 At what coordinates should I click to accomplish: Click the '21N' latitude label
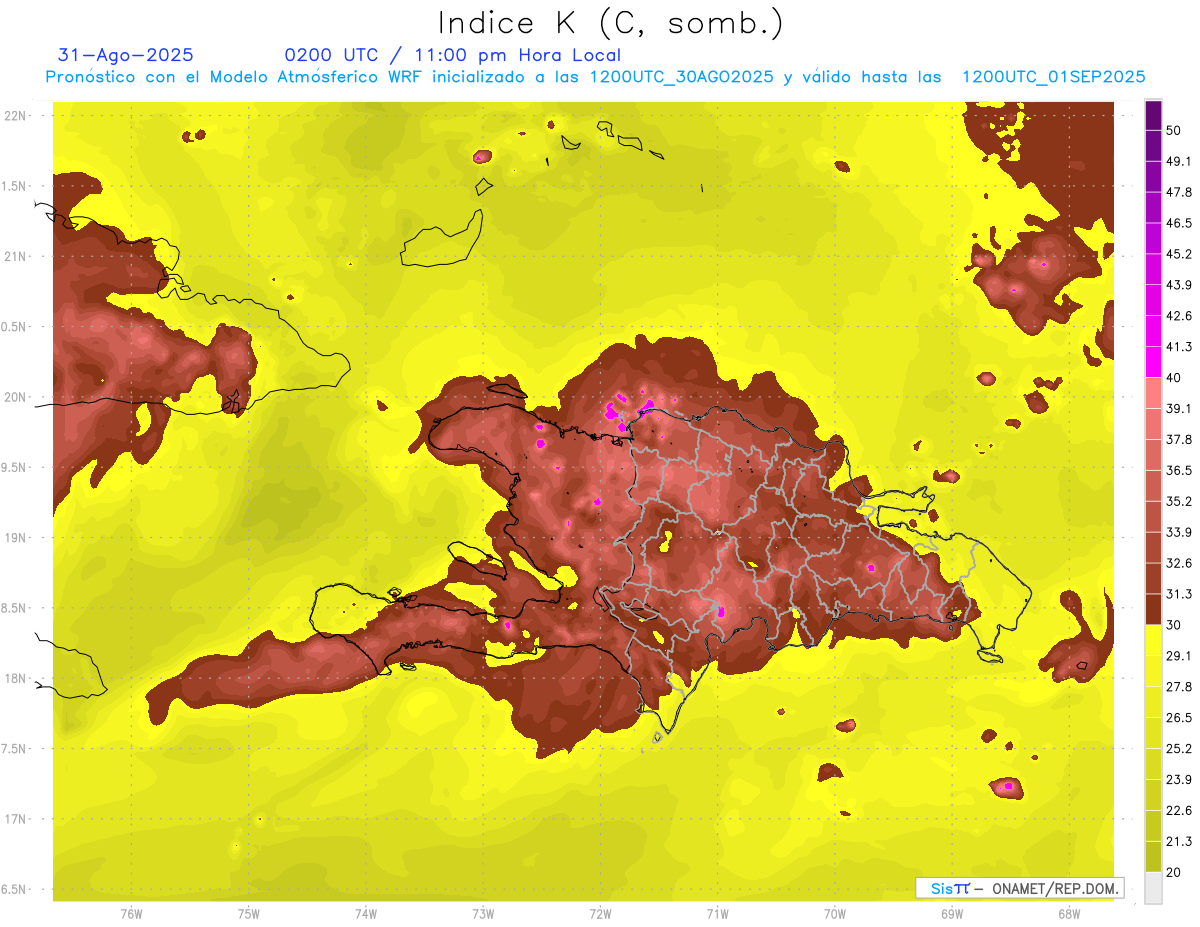pyautogui.click(x=15, y=256)
